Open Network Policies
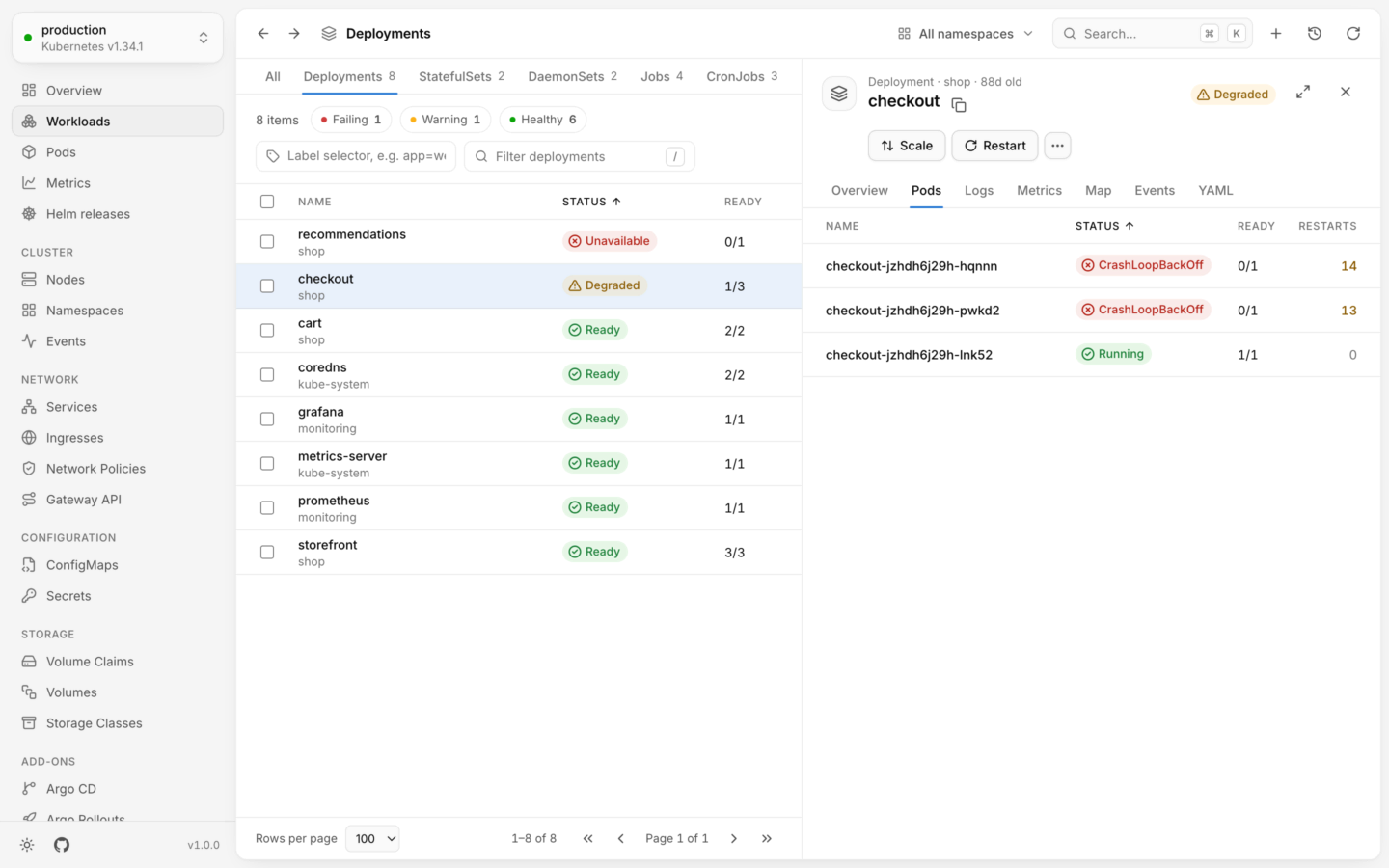The width and height of the screenshot is (1389, 868). (x=118, y=469)
